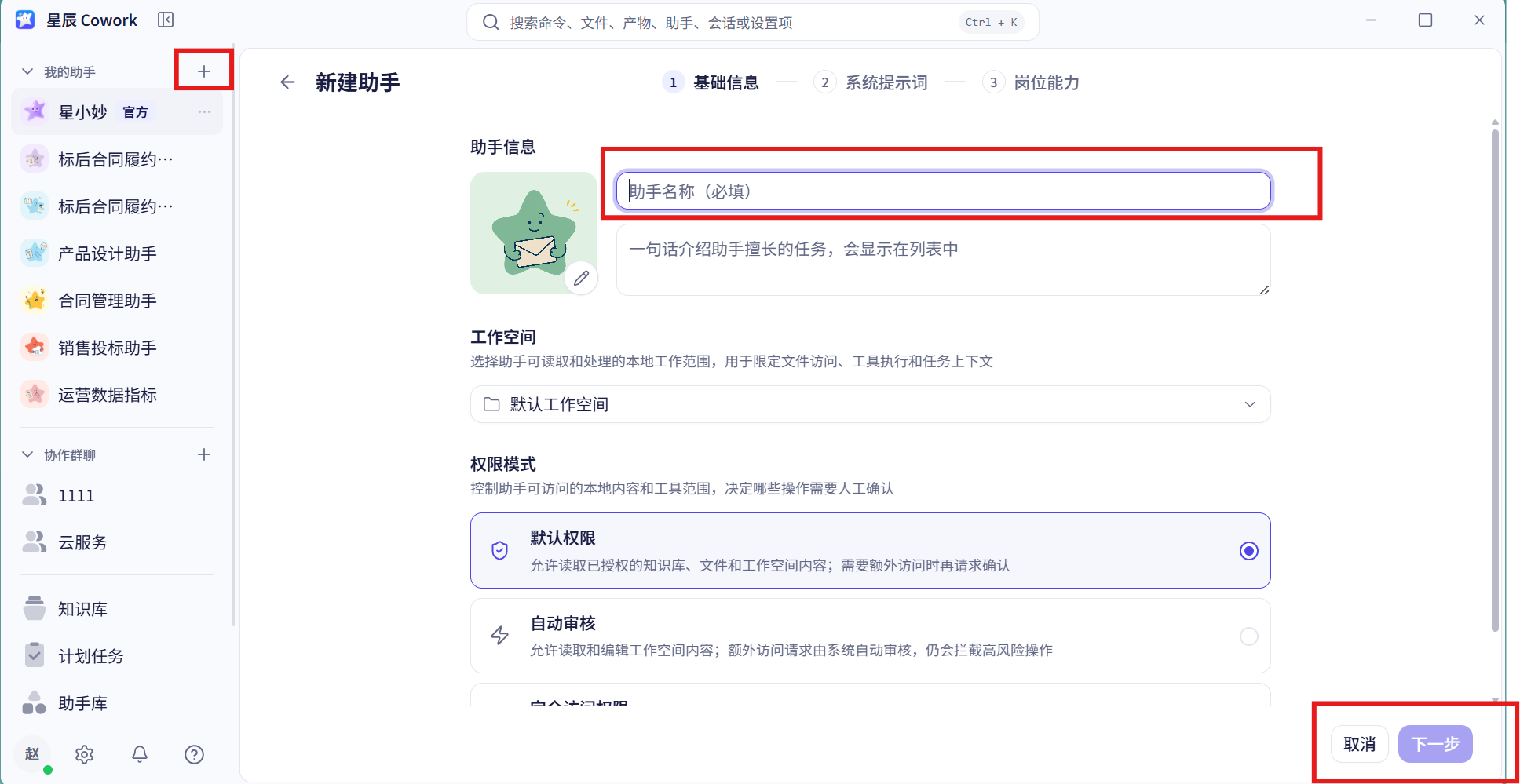Select the 产品设计助手 assistant

coord(118,253)
